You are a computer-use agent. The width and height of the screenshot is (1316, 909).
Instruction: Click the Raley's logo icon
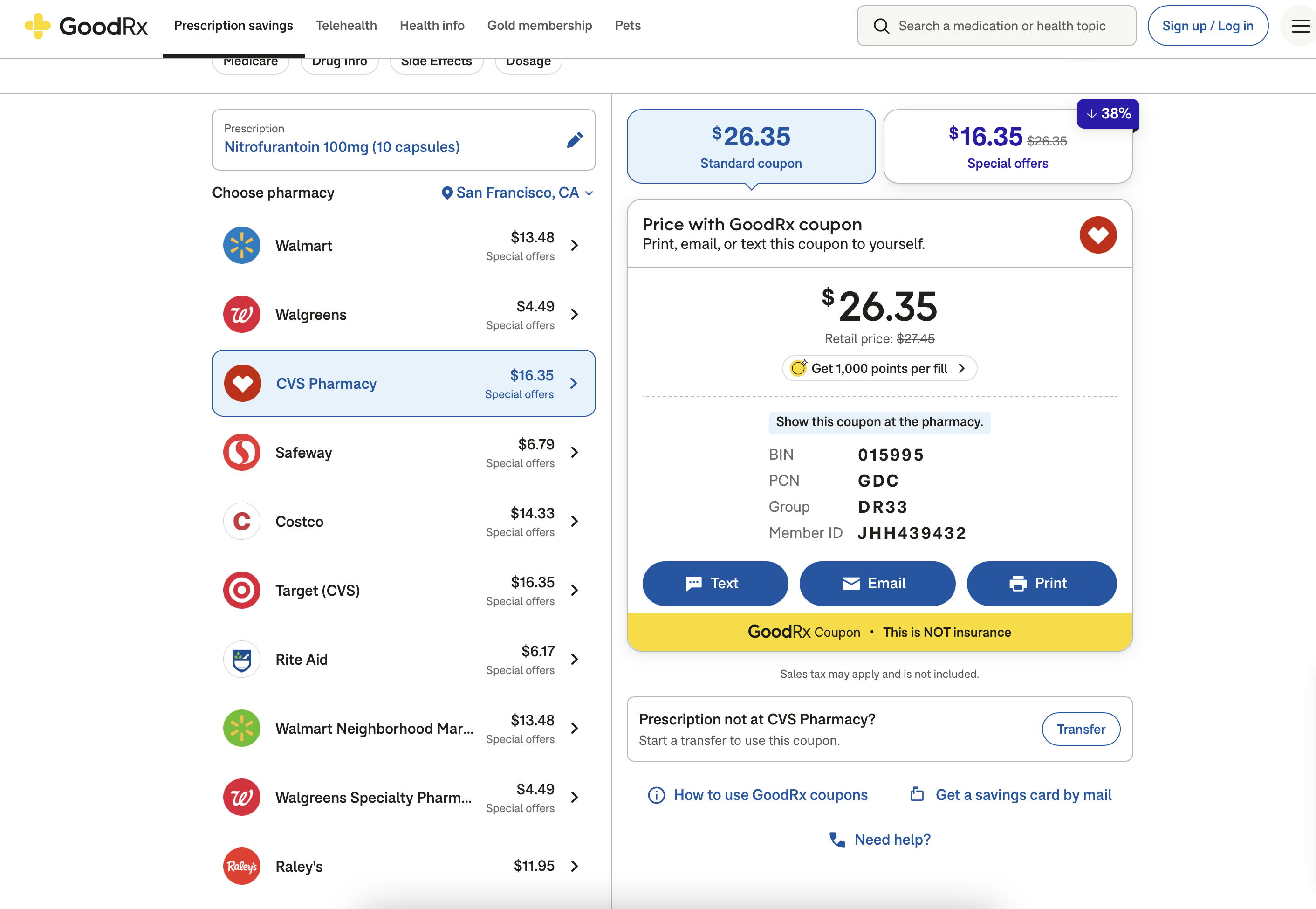click(241, 866)
